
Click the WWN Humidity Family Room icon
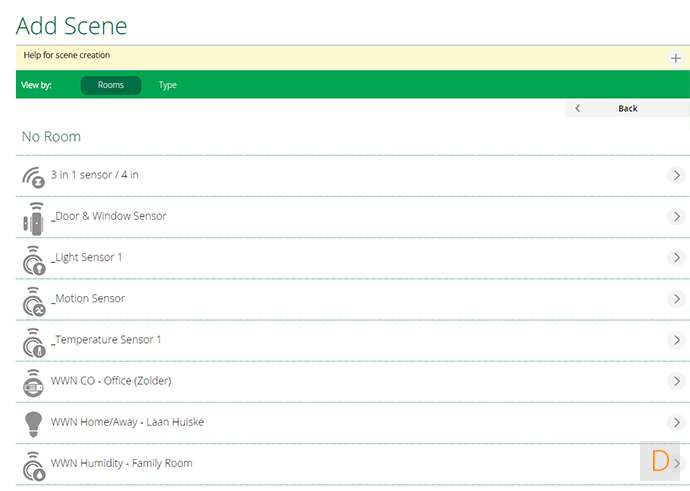coord(33,464)
